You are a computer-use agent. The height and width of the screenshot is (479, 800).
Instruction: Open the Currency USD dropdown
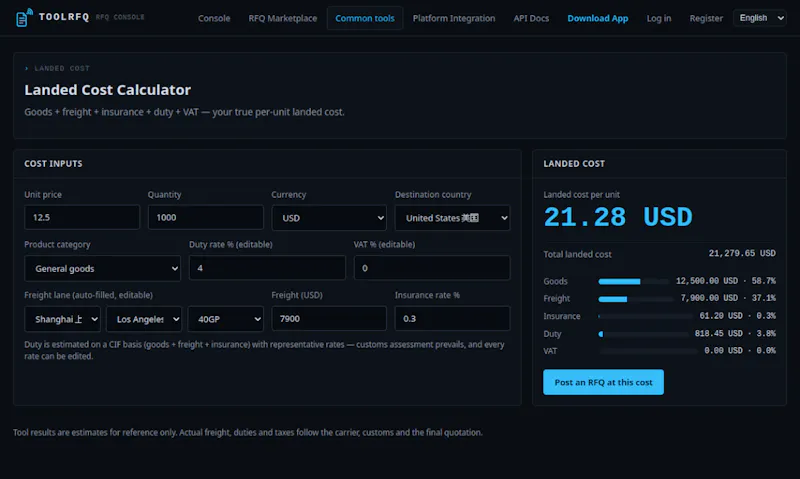click(x=329, y=218)
